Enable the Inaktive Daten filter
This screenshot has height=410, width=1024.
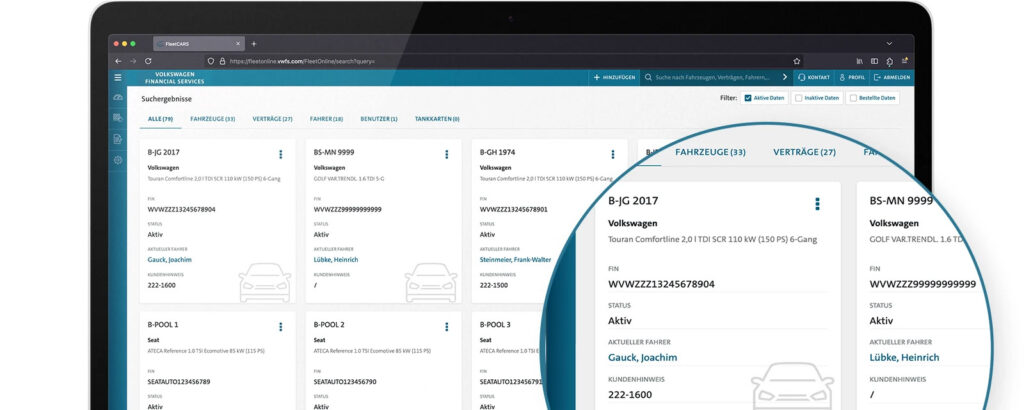tap(798, 98)
